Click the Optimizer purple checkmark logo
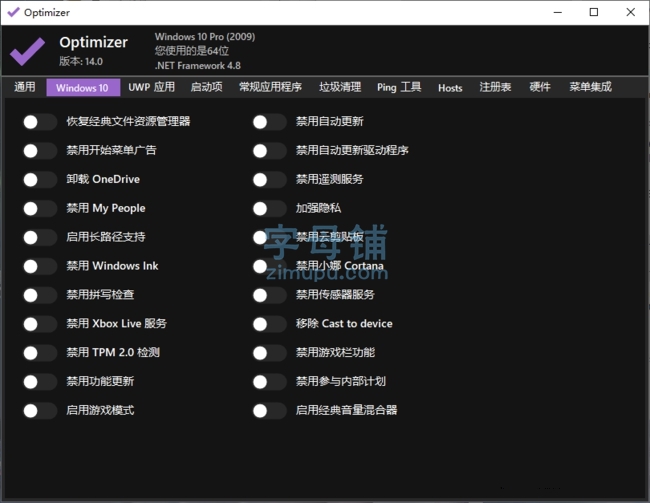 pyautogui.click(x=27, y=51)
